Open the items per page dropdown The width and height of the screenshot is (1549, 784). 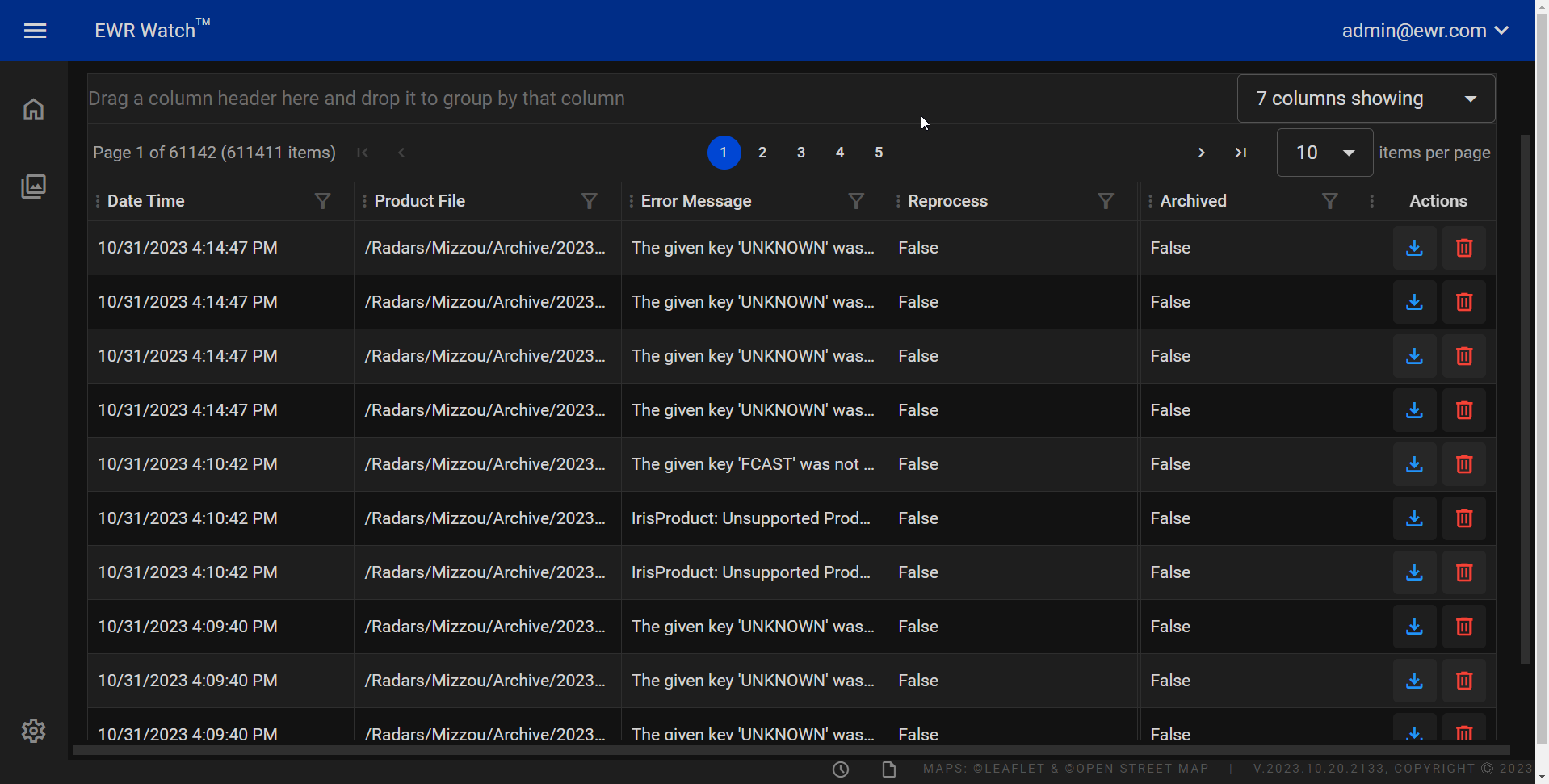pos(1324,153)
